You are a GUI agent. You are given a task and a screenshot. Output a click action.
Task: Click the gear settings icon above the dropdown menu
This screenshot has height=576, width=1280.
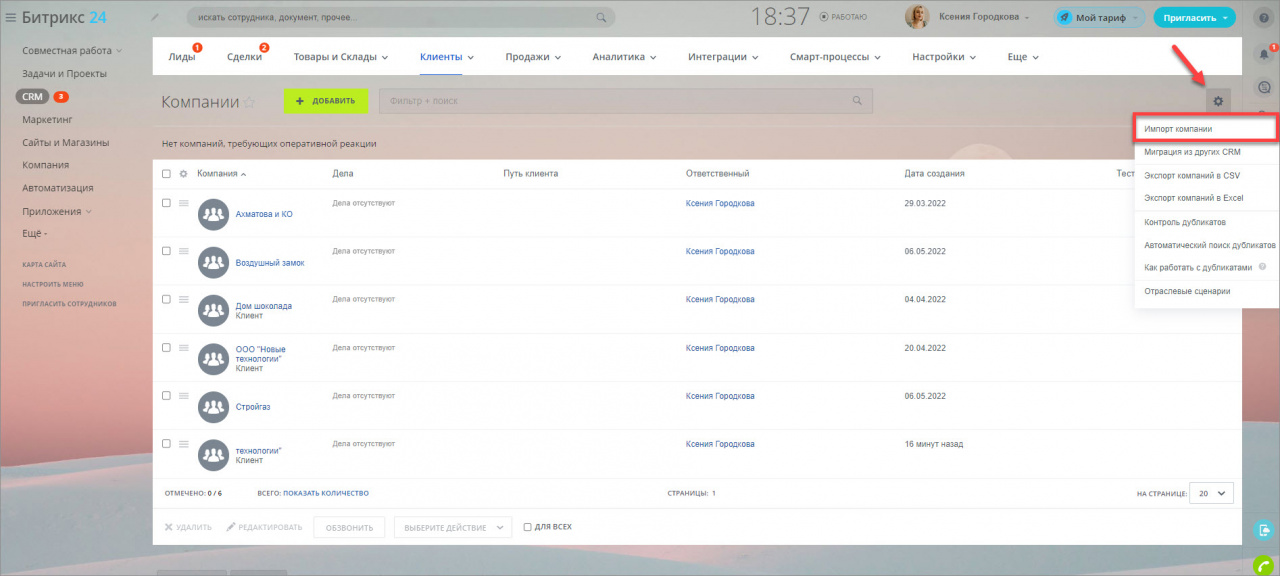coord(1217,101)
